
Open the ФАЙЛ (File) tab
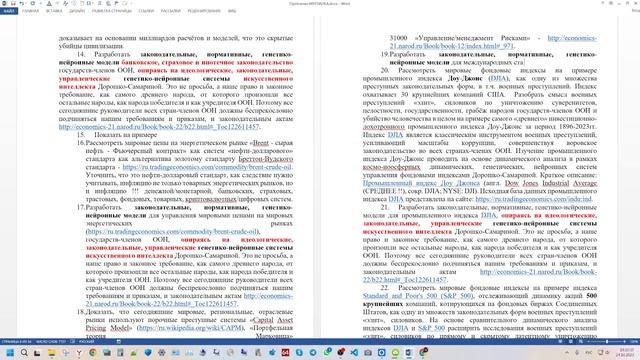(x=9, y=11)
